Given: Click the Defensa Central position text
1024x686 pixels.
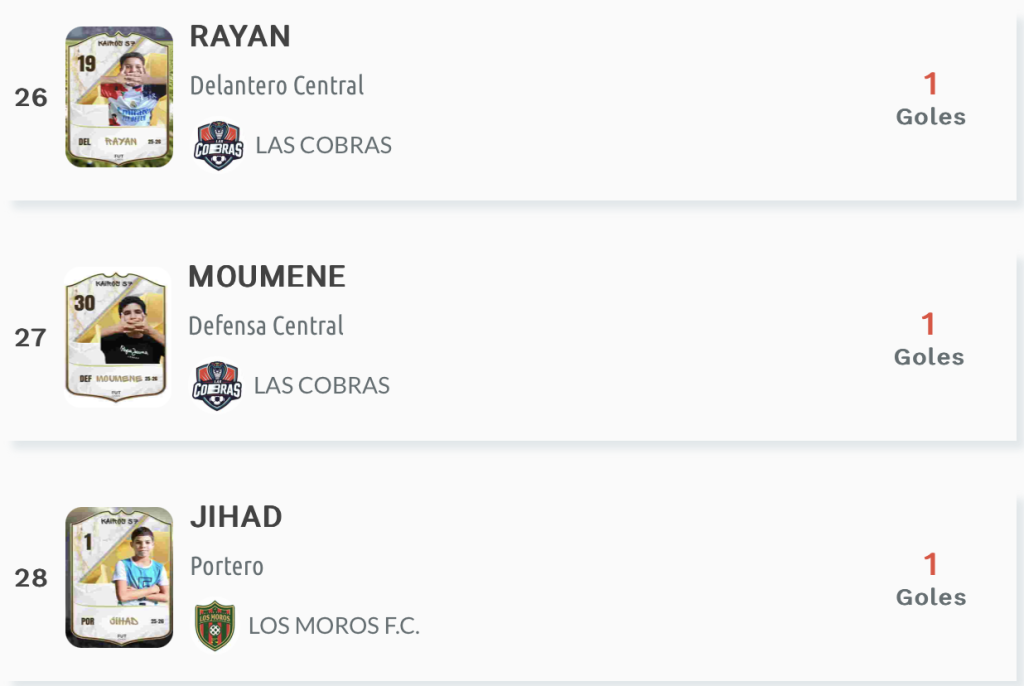Looking at the screenshot, I should 266,326.
